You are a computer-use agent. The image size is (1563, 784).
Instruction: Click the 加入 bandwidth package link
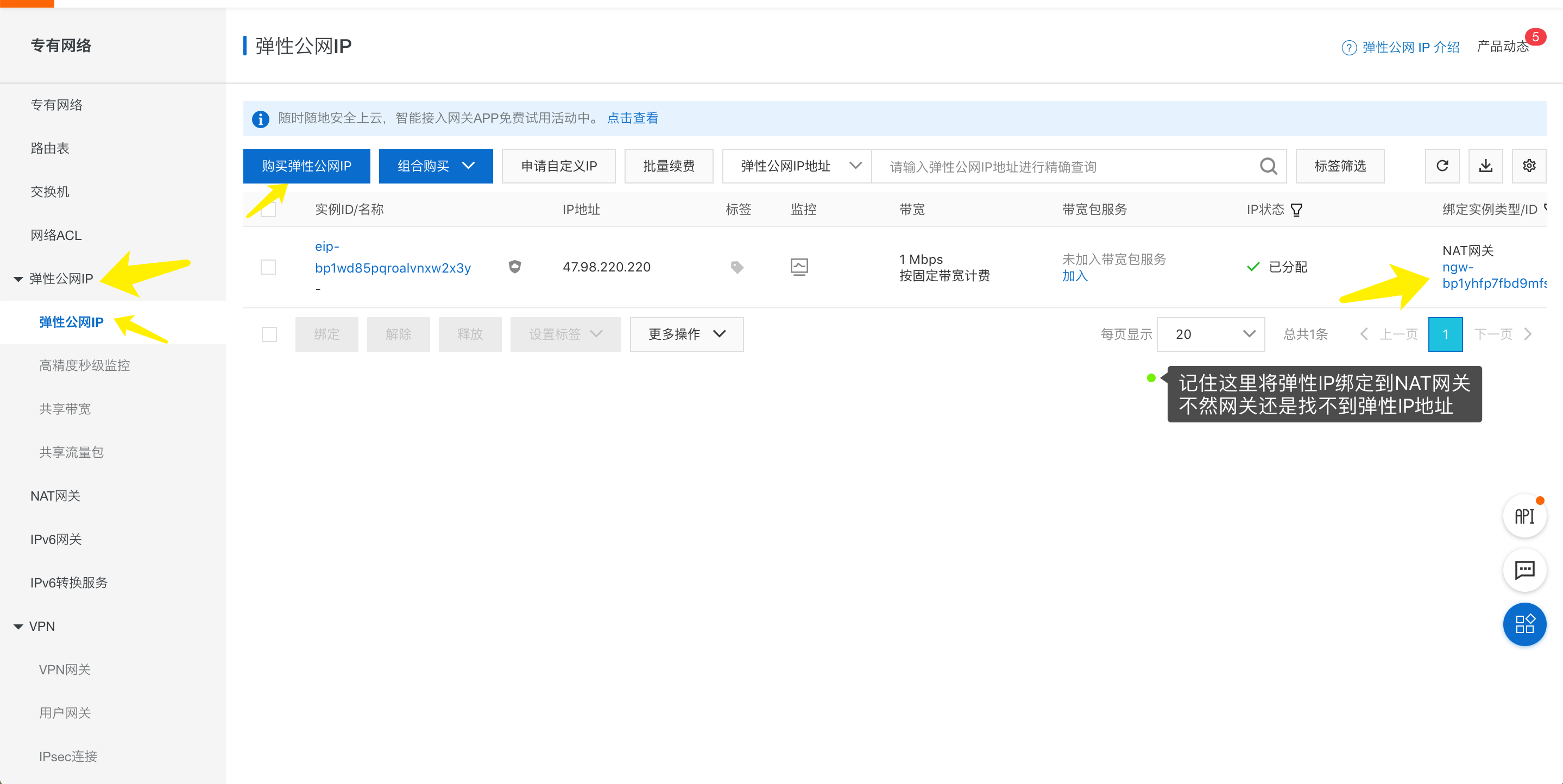pos(1075,276)
